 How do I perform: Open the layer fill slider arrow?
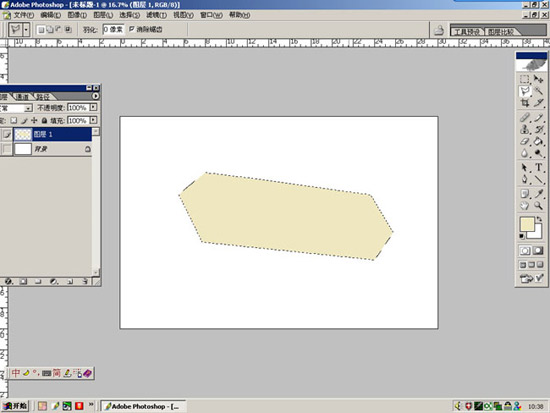93,120
